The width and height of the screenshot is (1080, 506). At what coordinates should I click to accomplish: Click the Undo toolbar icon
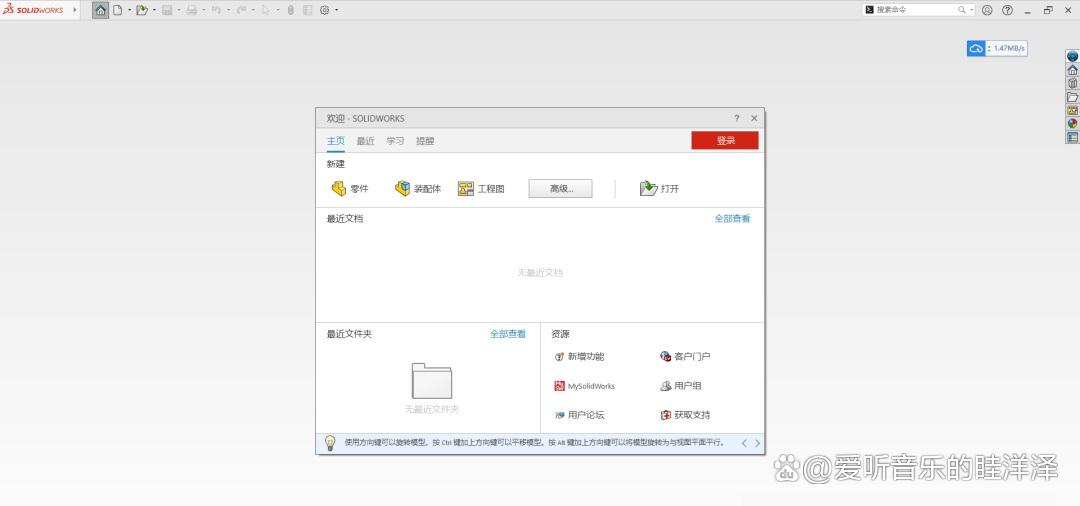pos(216,10)
